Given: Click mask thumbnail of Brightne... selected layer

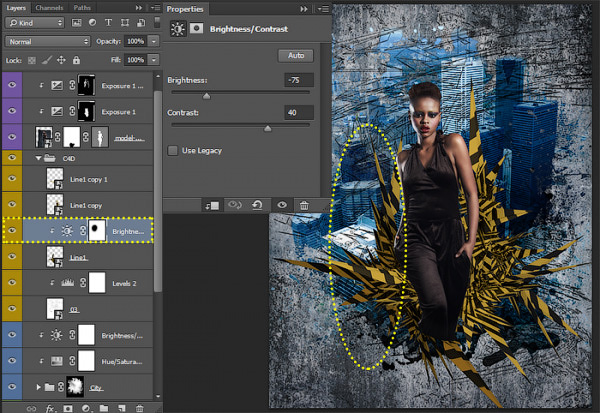Looking at the screenshot, I should click(97, 230).
